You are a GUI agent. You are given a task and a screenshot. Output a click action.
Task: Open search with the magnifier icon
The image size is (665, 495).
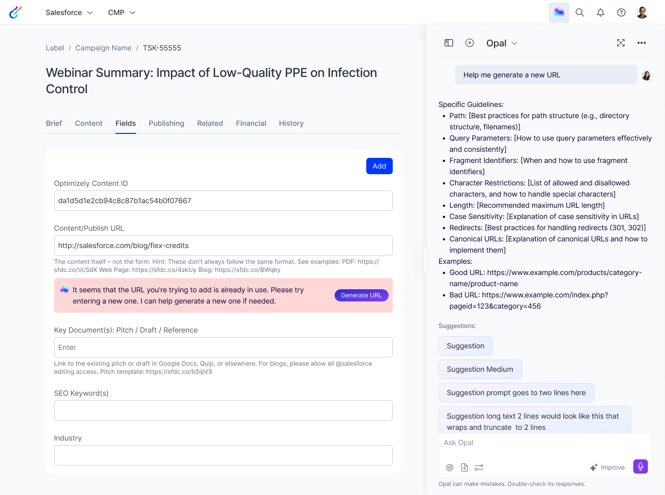pyautogui.click(x=580, y=13)
